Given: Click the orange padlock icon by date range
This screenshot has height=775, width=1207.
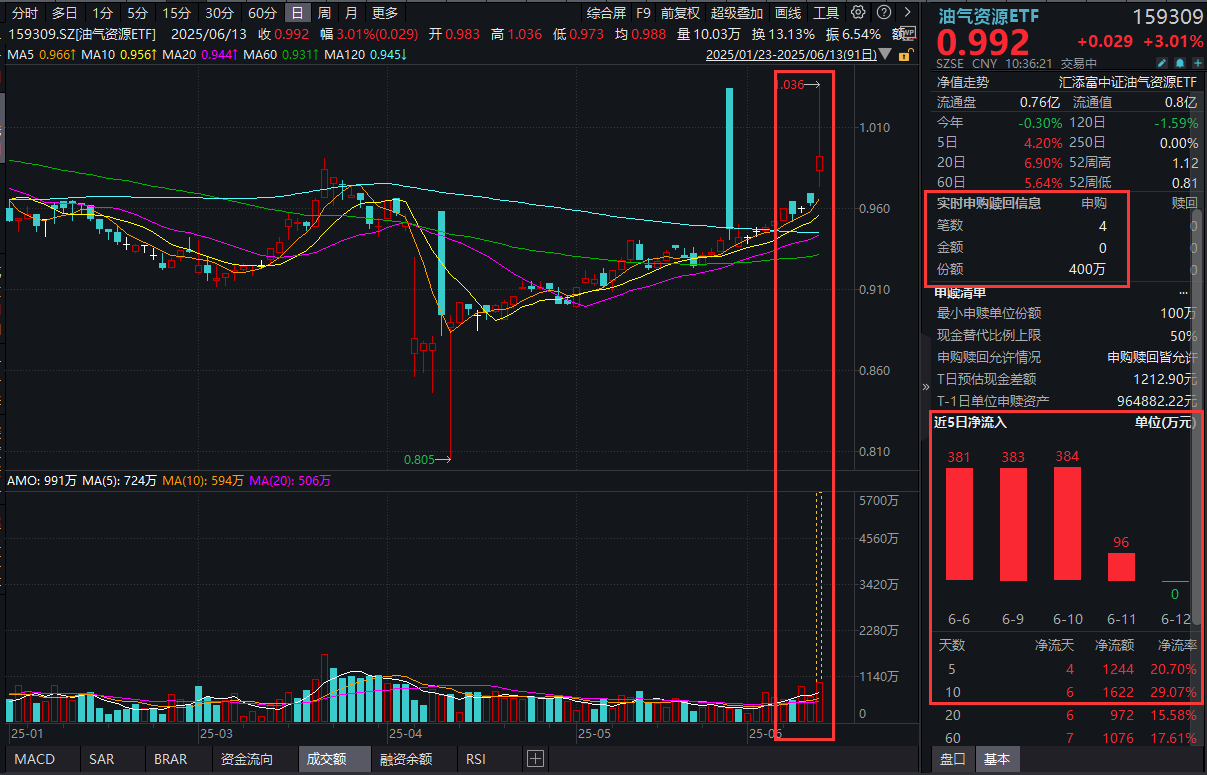Looking at the screenshot, I should [904, 54].
